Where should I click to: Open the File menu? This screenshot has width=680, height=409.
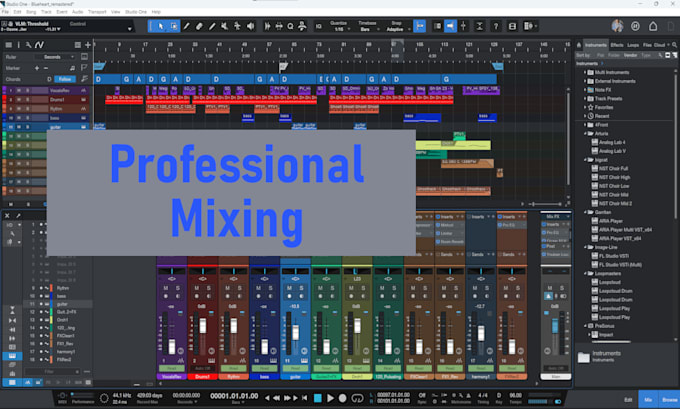click(x=5, y=12)
